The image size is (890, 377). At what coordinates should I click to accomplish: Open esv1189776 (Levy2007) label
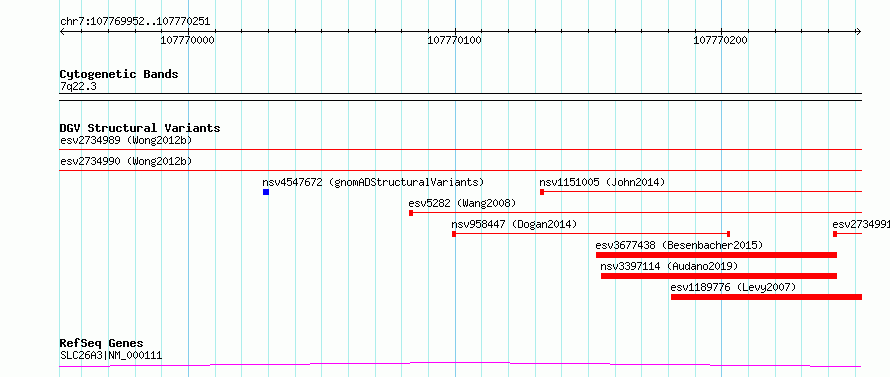(x=733, y=287)
